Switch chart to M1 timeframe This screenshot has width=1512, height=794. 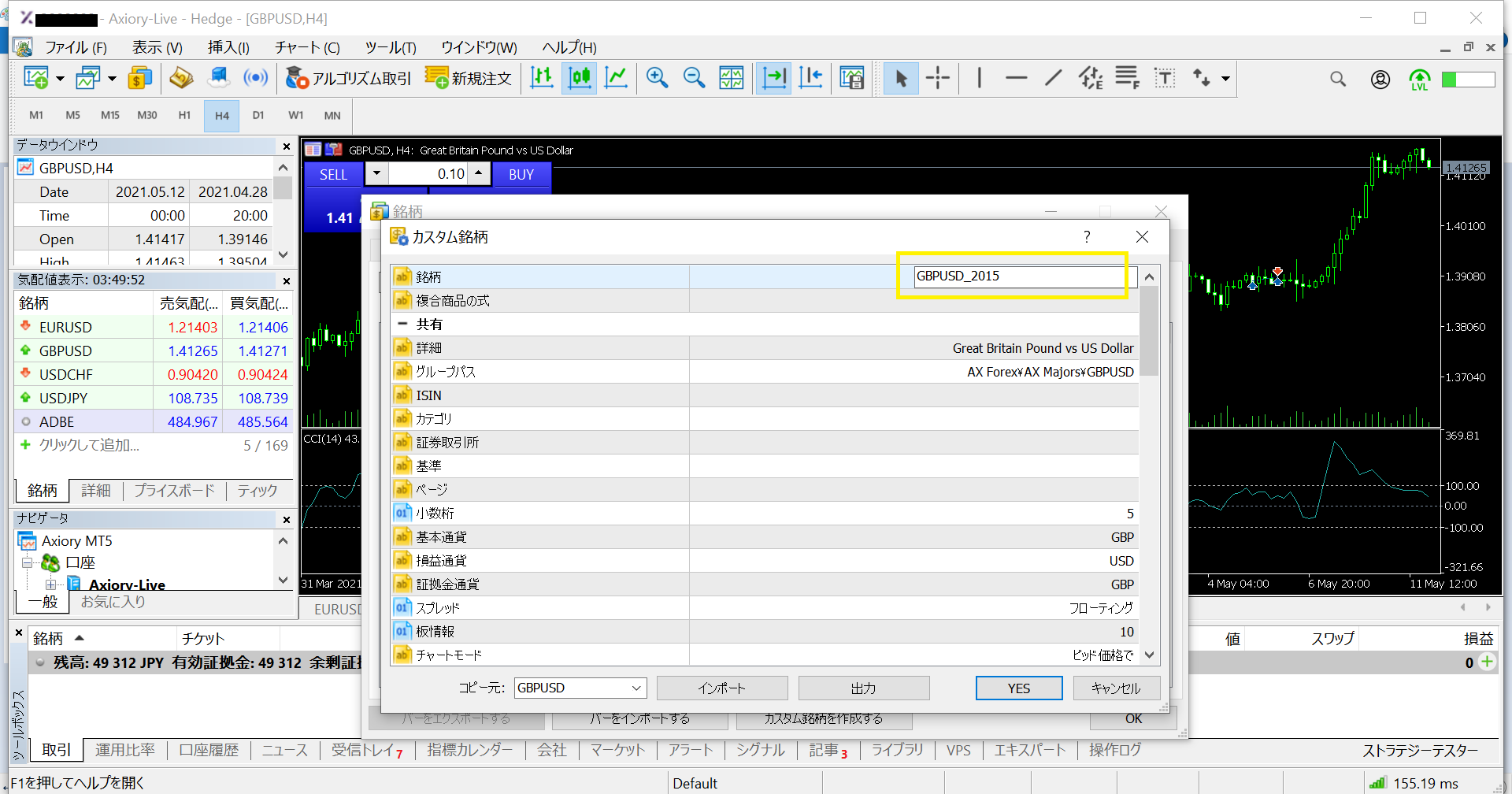pyautogui.click(x=36, y=115)
